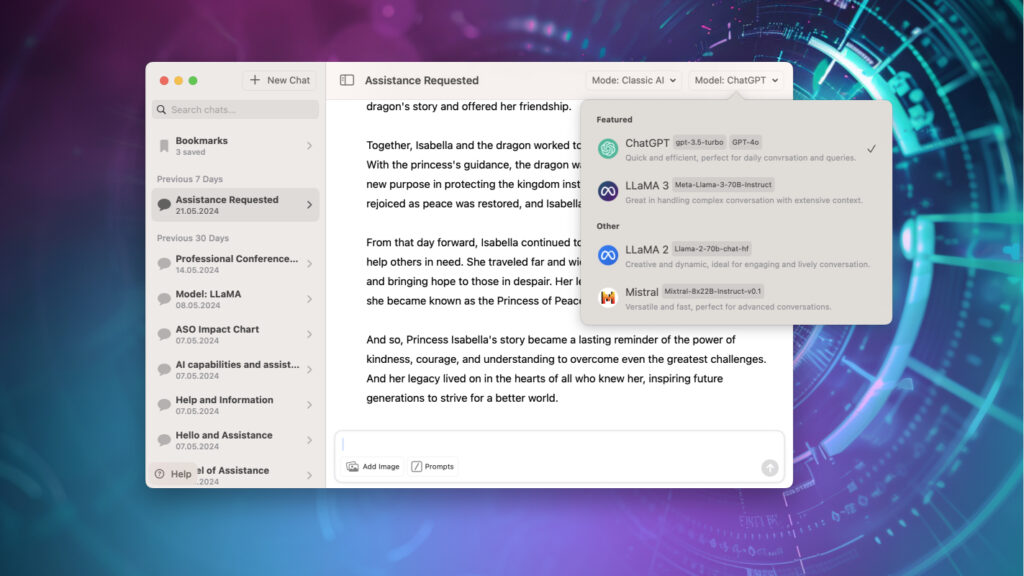The height and width of the screenshot is (576, 1024).
Task: Click the Other section label
Action: click(608, 226)
